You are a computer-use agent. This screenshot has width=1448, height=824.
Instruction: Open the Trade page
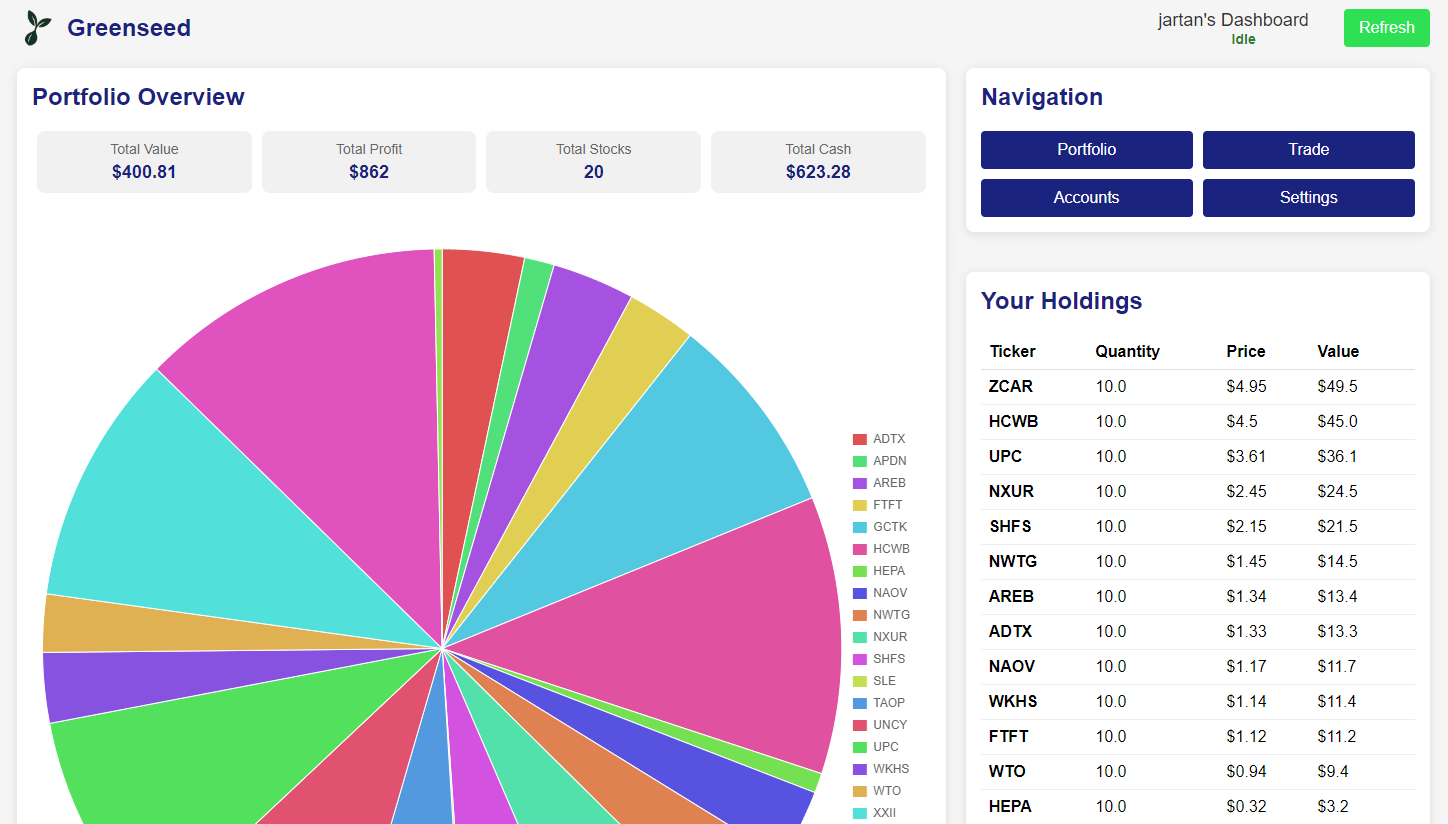[x=1308, y=149]
